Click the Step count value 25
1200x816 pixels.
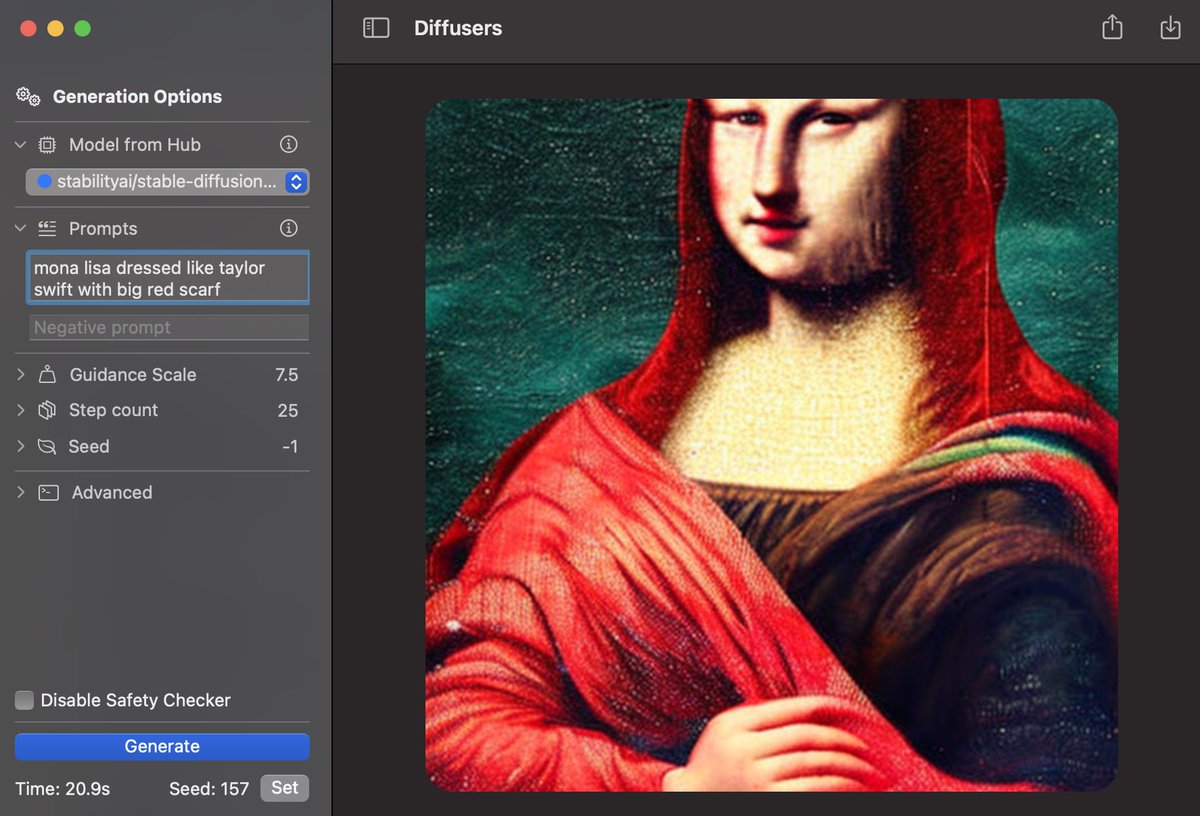point(288,410)
